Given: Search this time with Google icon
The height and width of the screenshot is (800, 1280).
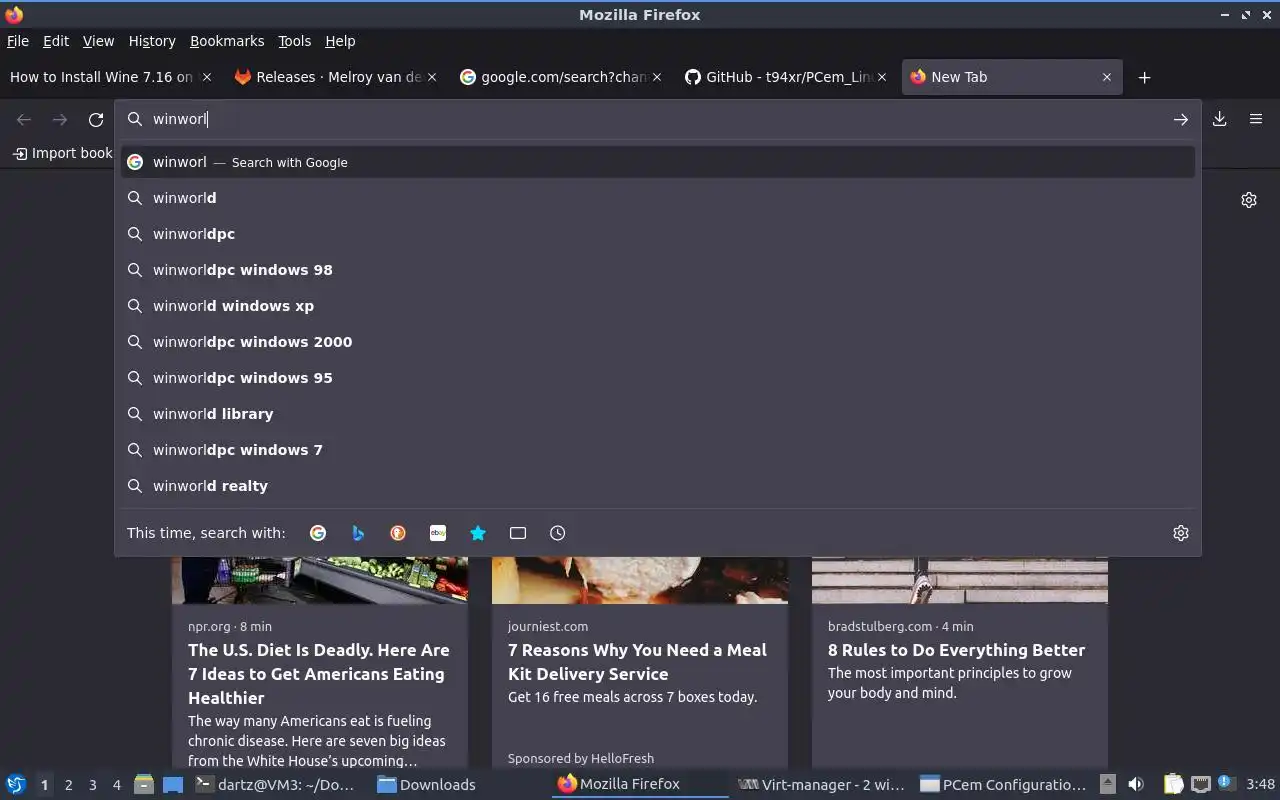Looking at the screenshot, I should pos(318,533).
